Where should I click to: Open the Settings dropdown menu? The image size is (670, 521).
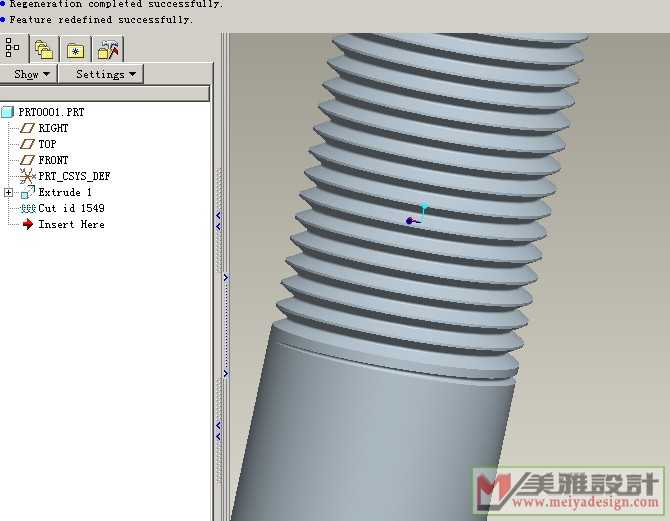point(101,74)
